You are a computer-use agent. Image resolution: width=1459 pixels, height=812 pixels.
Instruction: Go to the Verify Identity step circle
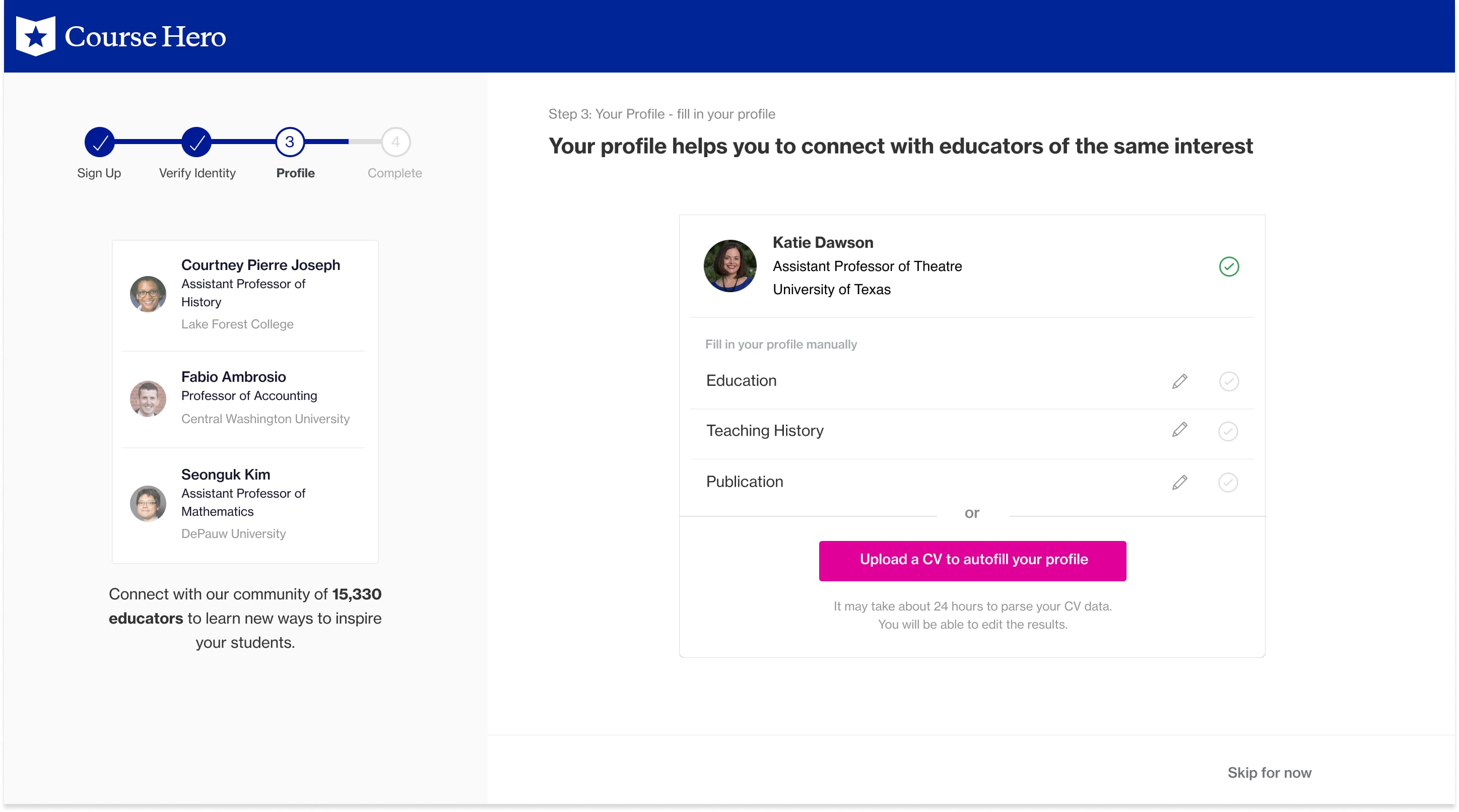196,142
